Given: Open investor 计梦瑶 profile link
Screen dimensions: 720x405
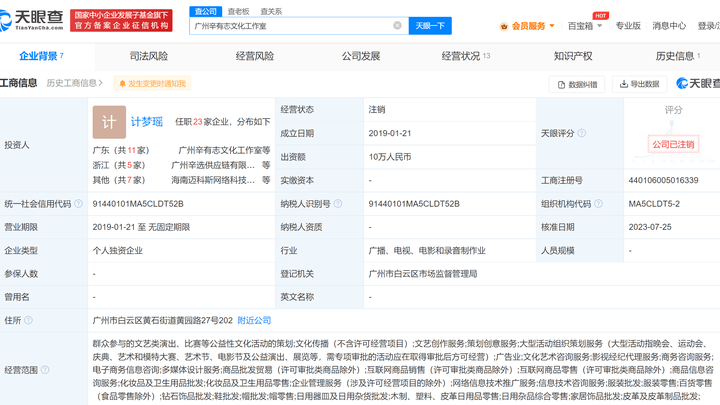Looking at the screenshot, I should [146, 122].
